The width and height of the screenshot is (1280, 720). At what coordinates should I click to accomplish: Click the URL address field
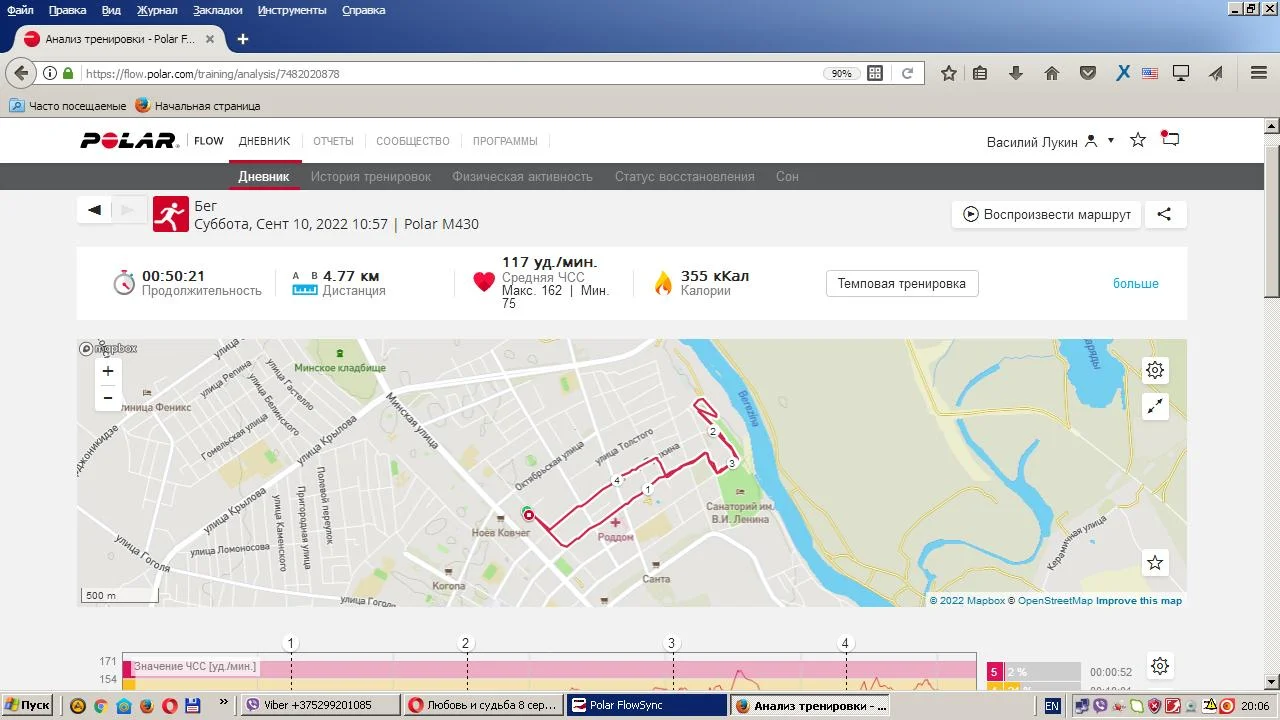pyautogui.click(x=450, y=73)
